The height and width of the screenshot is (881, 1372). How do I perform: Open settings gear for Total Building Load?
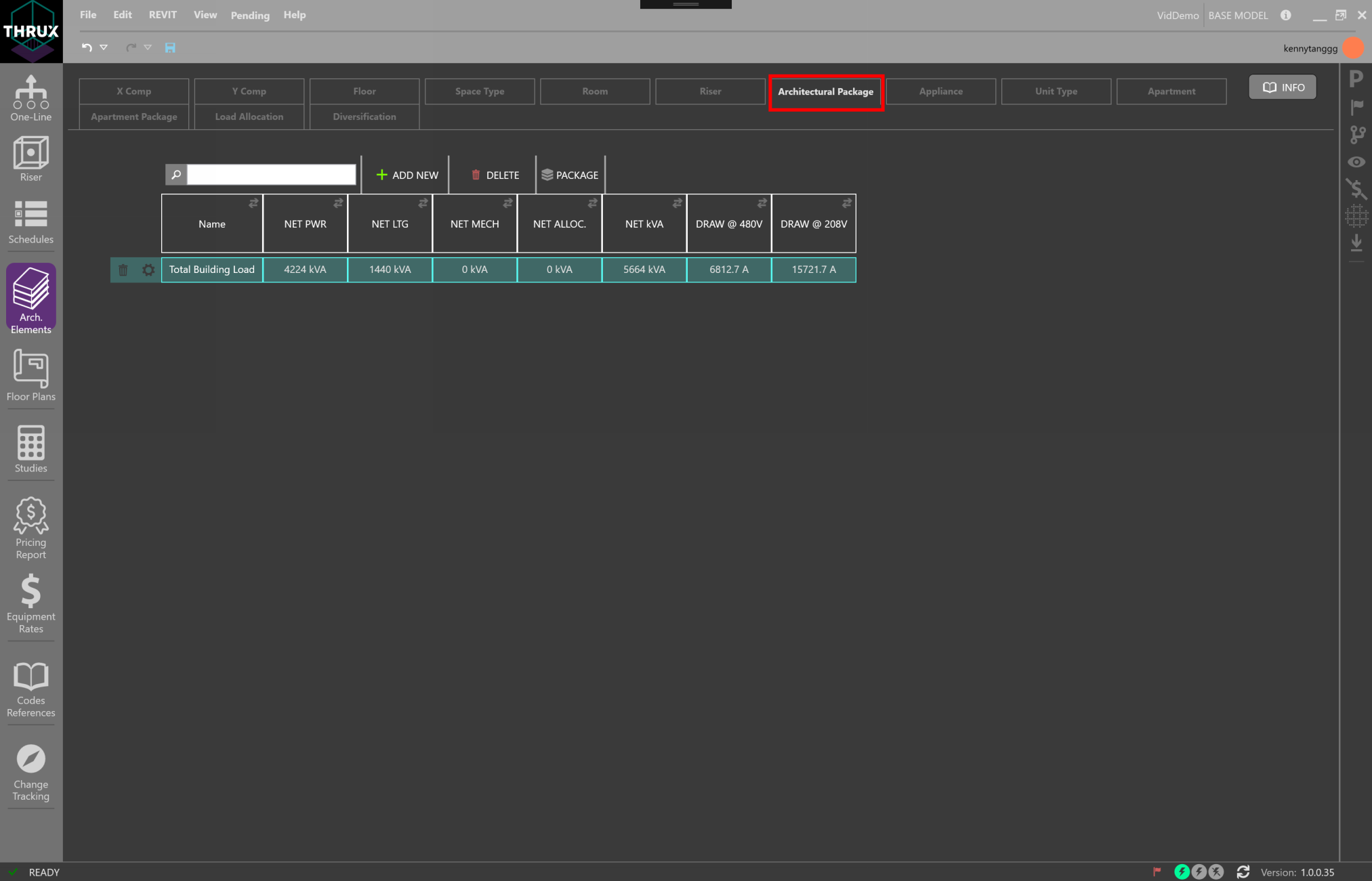(148, 270)
